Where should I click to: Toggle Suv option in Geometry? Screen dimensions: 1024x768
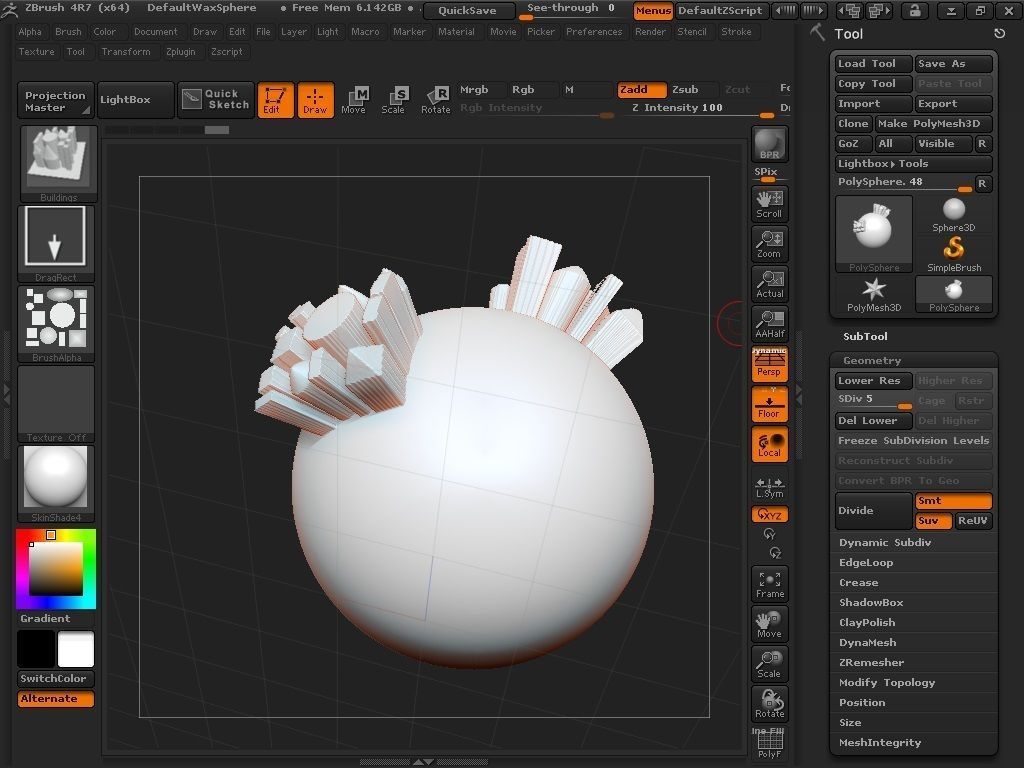(933, 520)
